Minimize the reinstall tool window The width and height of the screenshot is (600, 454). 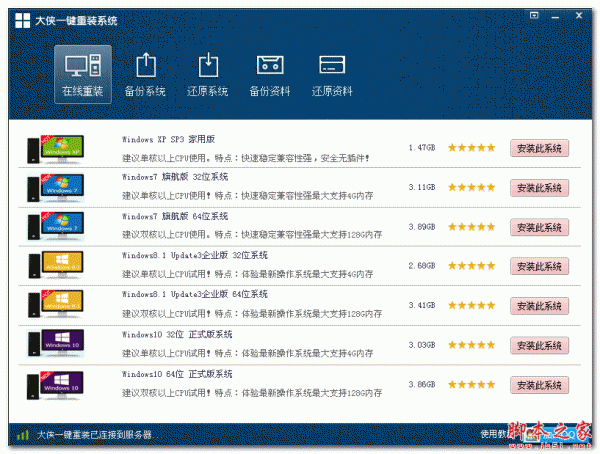coord(555,16)
